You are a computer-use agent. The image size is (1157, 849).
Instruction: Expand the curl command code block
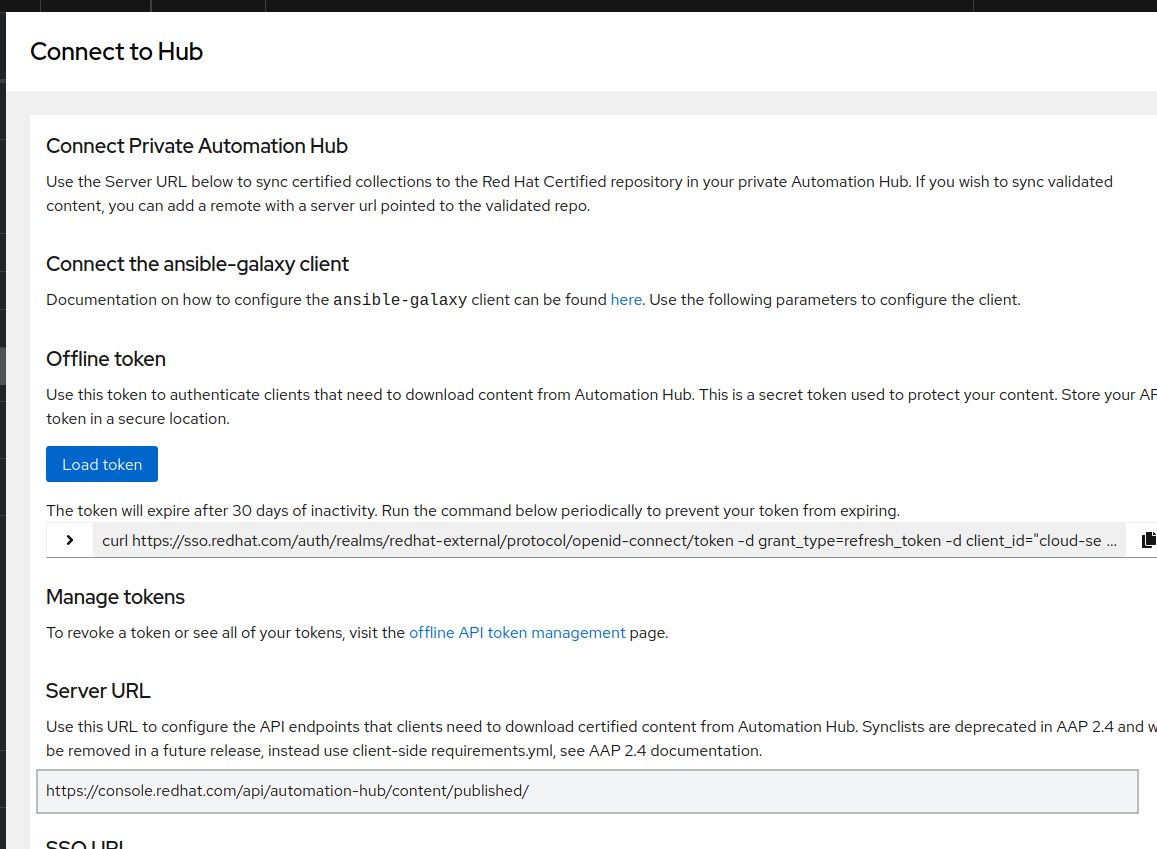point(70,540)
